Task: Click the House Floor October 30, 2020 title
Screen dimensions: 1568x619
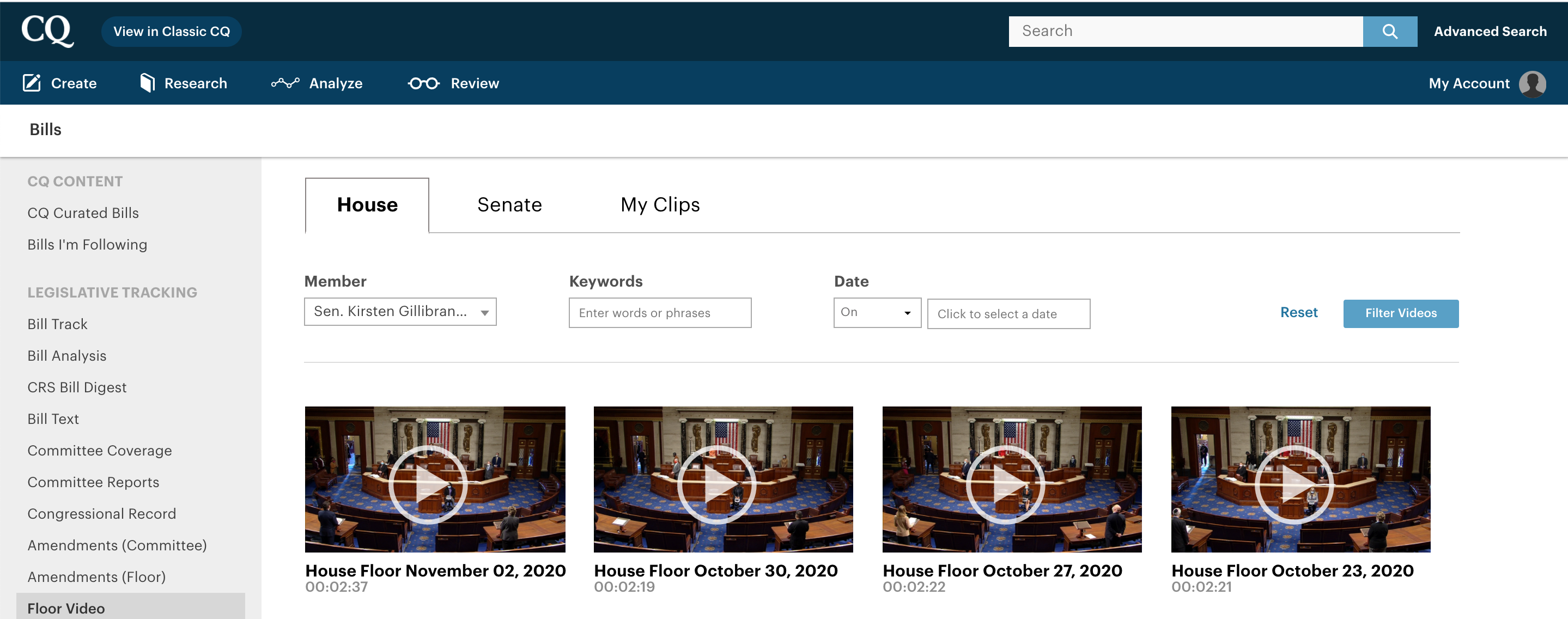Action: (716, 571)
